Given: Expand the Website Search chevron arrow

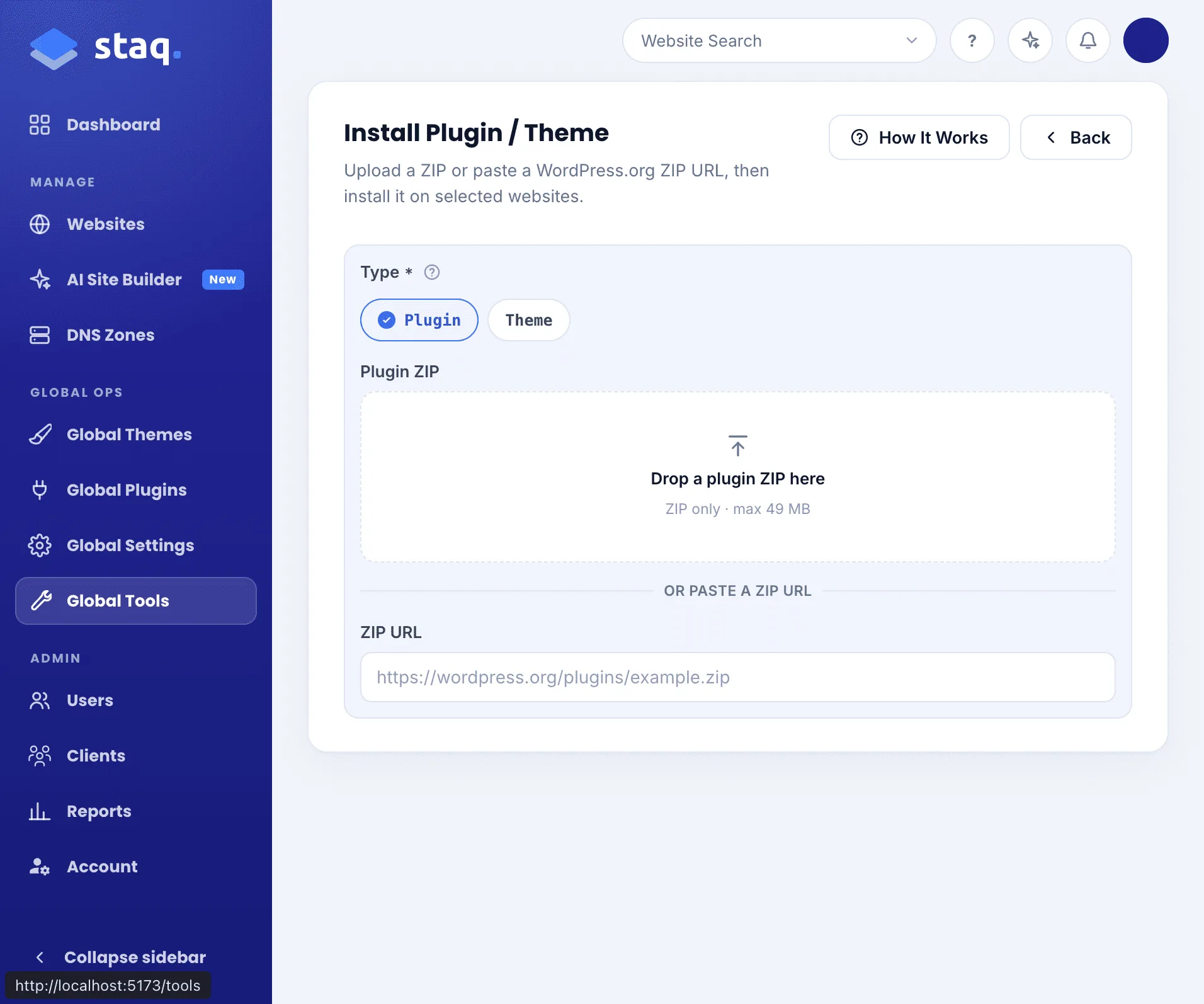Looking at the screenshot, I should [x=912, y=40].
